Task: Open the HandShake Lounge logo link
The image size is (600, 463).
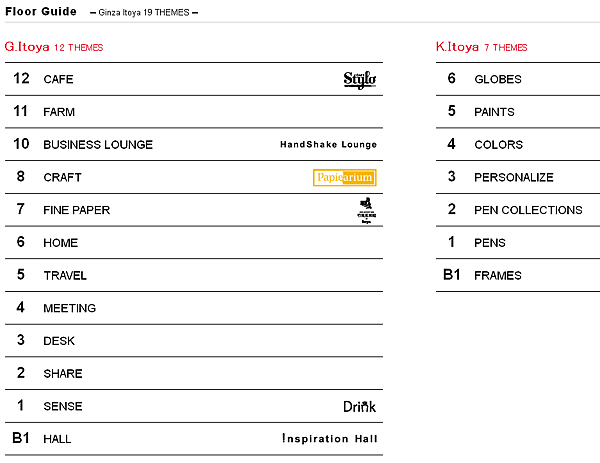Action: pyautogui.click(x=328, y=145)
